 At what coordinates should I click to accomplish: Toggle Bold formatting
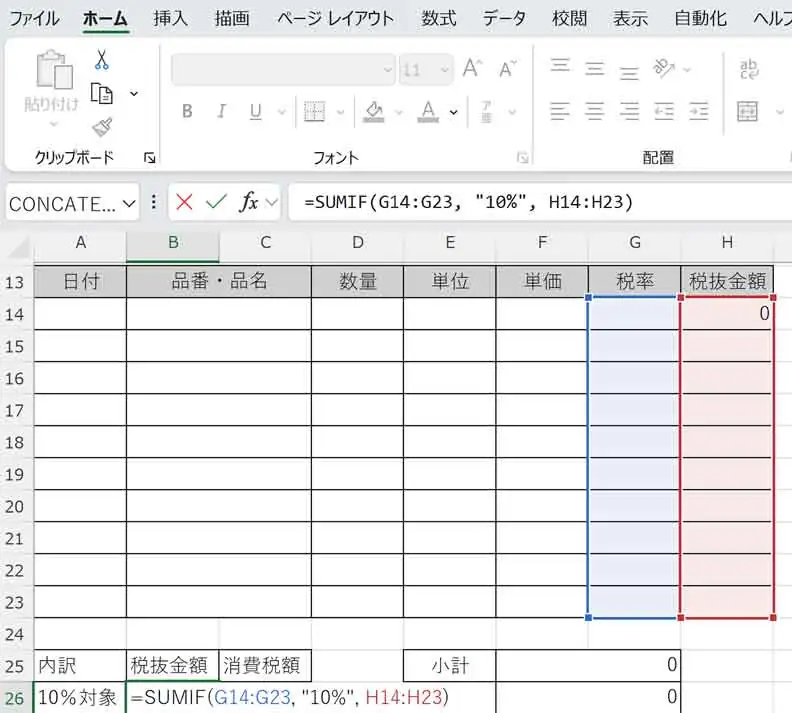[x=187, y=111]
